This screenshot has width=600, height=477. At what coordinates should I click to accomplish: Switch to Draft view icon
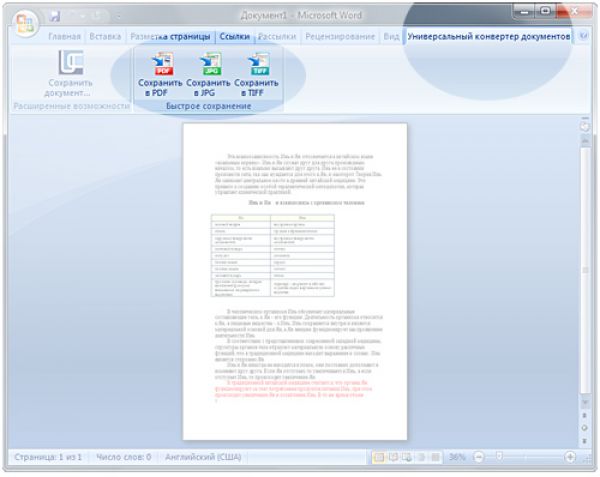click(435, 457)
